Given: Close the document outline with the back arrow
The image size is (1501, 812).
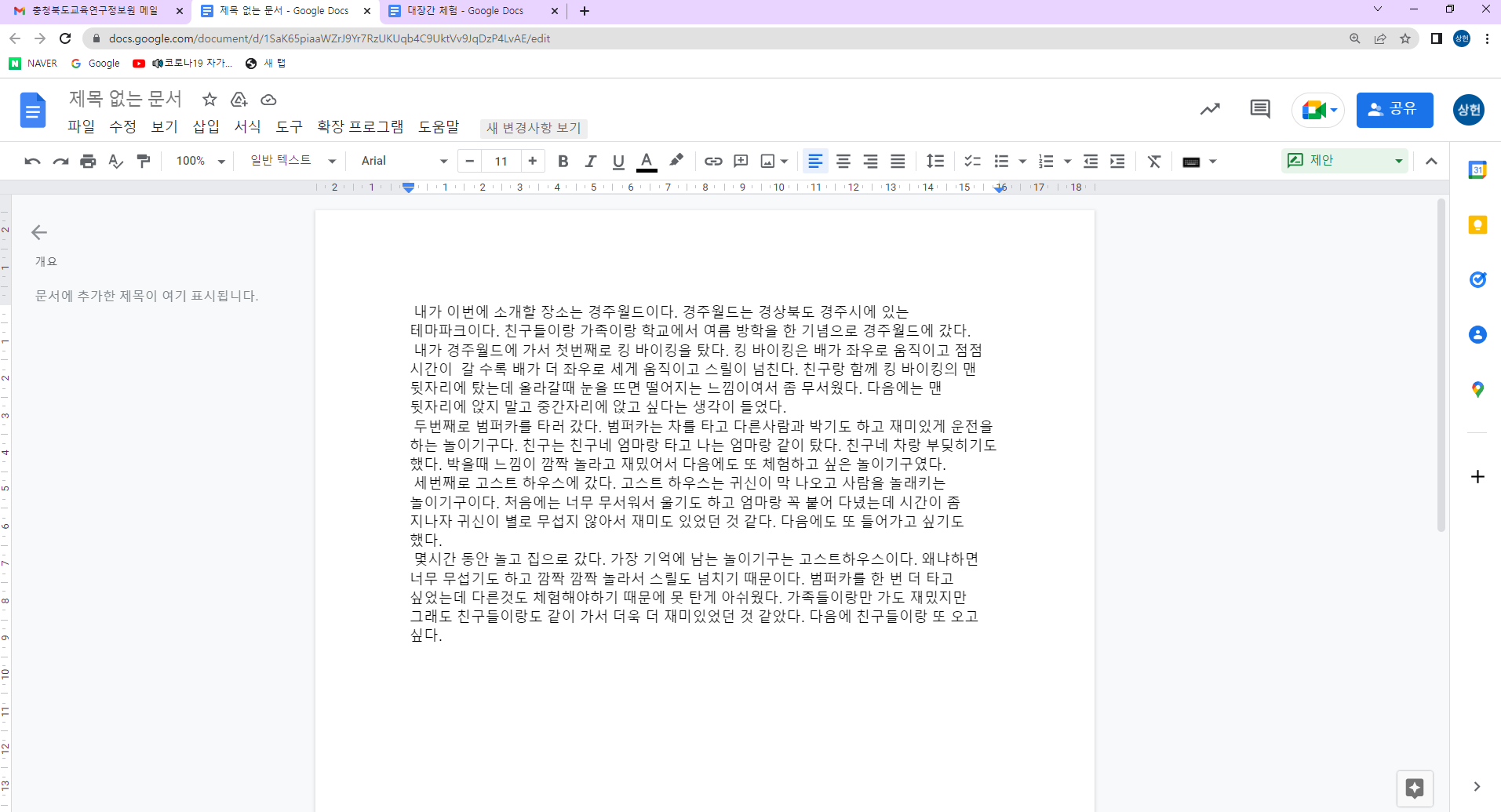Looking at the screenshot, I should click(x=39, y=232).
